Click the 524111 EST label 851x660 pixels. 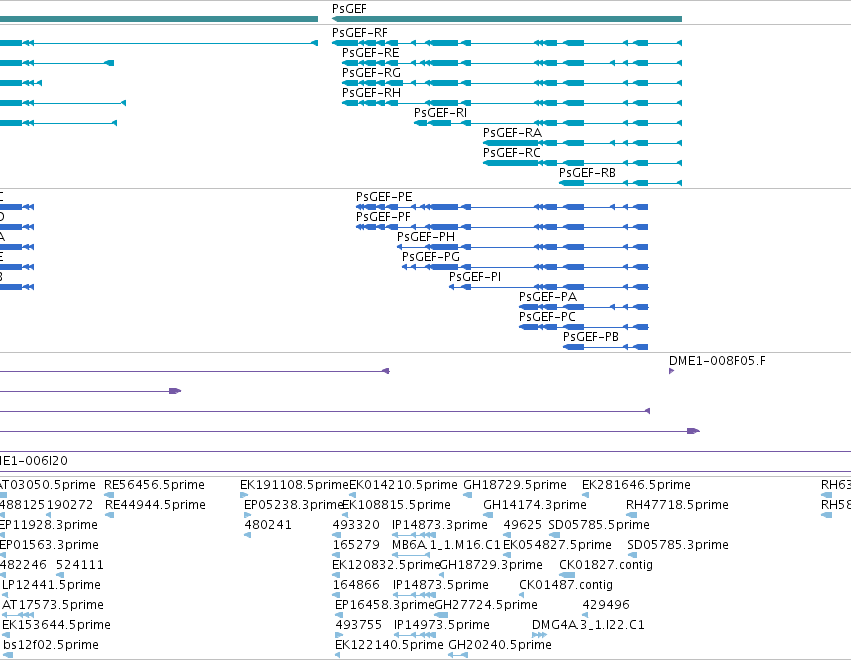pos(80,566)
